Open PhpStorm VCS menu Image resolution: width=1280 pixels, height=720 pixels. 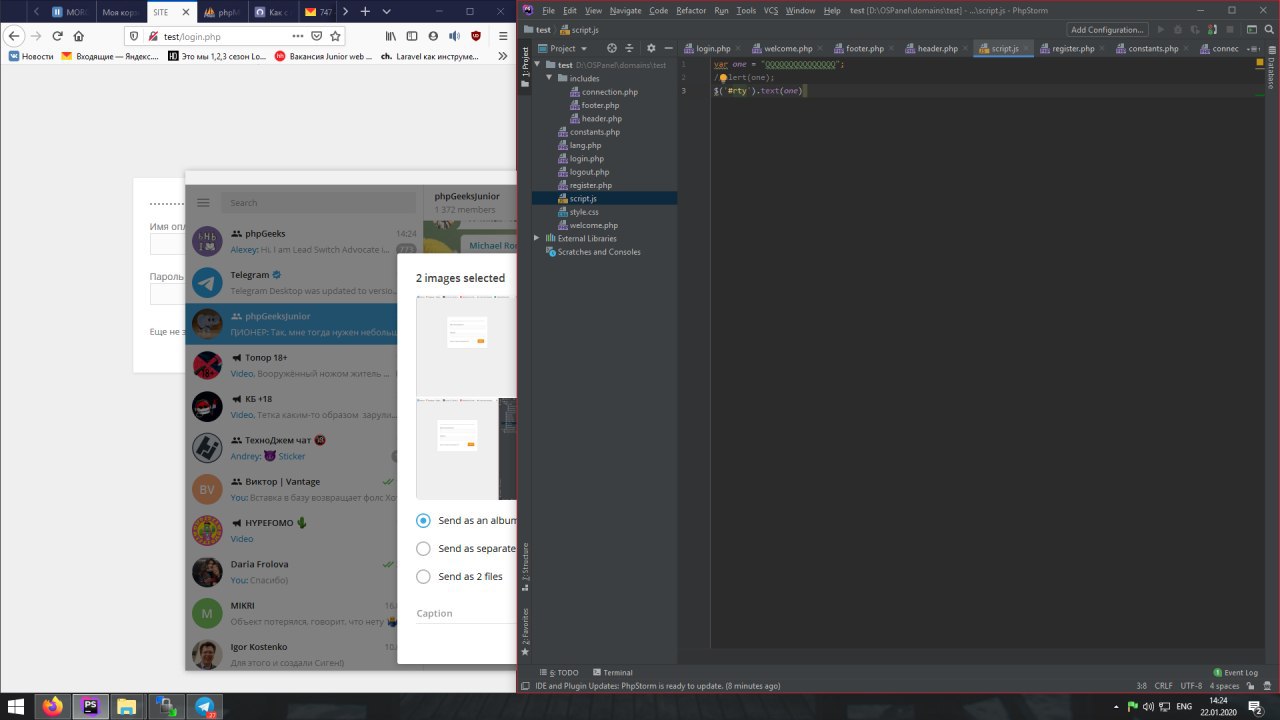tap(771, 10)
